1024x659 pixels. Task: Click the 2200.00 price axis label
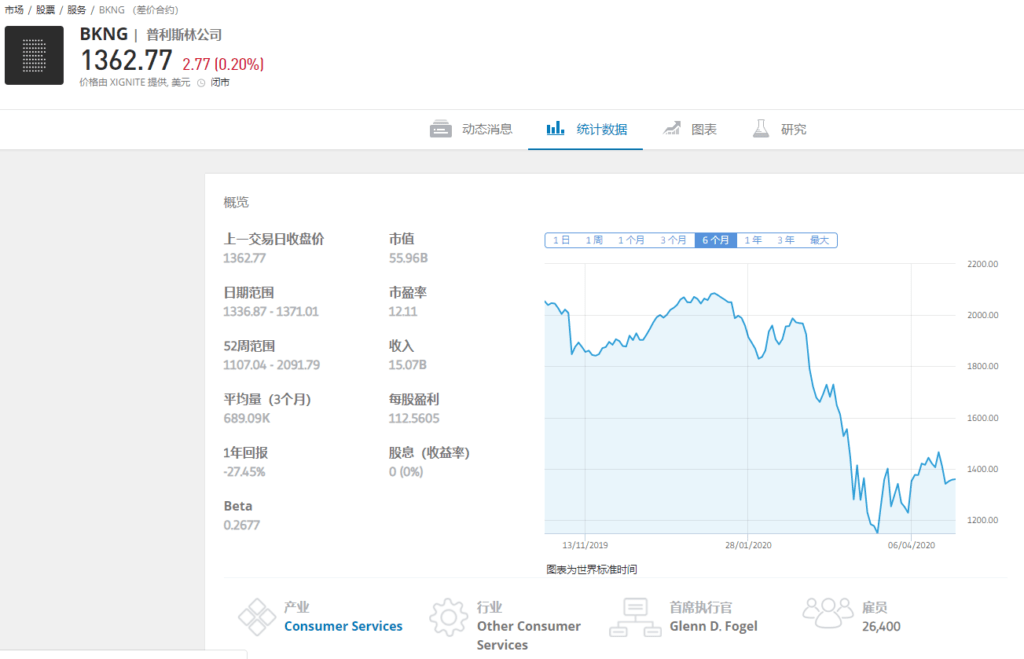tap(983, 264)
